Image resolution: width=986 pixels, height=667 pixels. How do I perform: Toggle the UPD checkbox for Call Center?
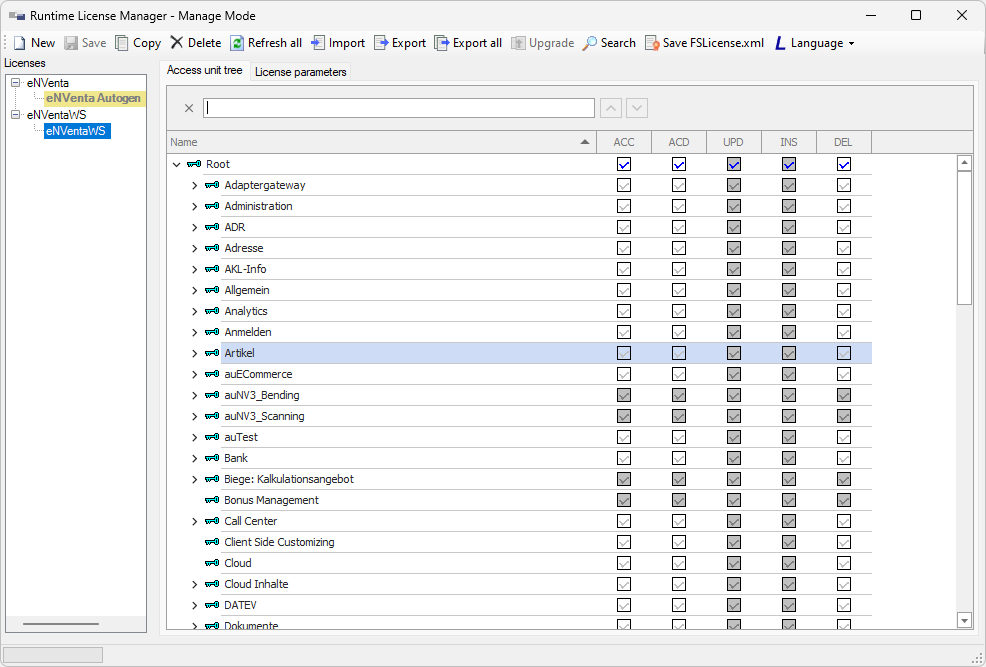click(x=734, y=521)
